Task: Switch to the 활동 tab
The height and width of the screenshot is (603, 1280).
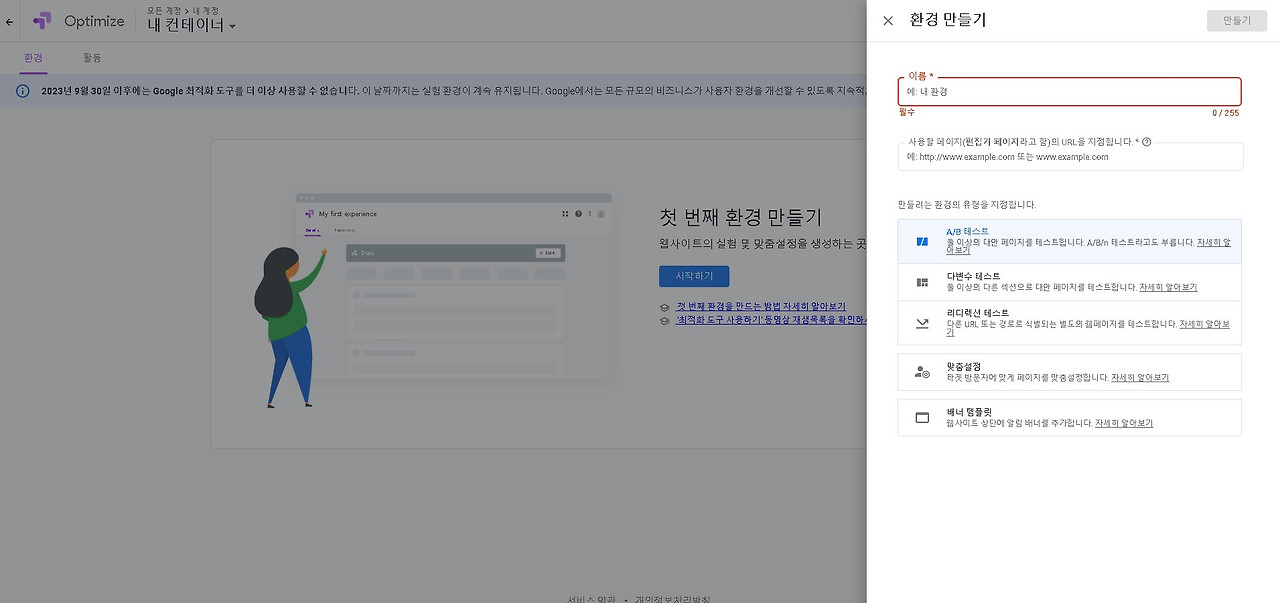Action: [93, 58]
